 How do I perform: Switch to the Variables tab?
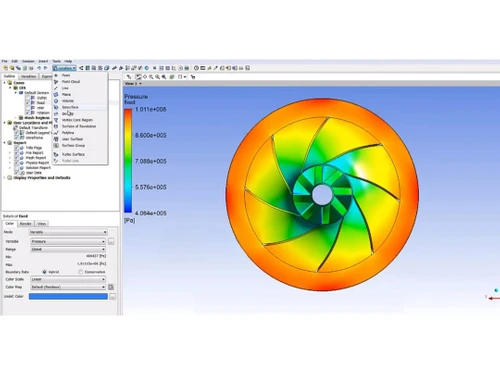tap(28, 76)
